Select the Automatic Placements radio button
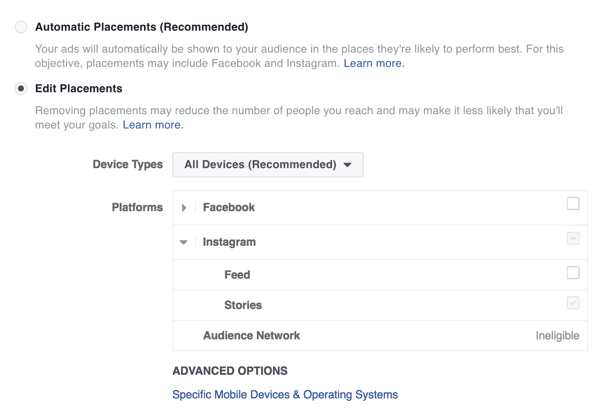Image resolution: width=600 pixels, height=413 pixels. [x=21, y=27]
